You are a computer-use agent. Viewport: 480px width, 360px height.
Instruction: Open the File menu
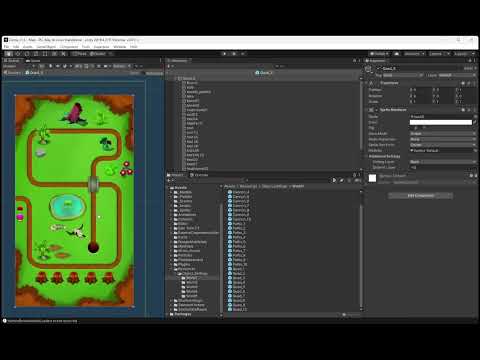6,47
